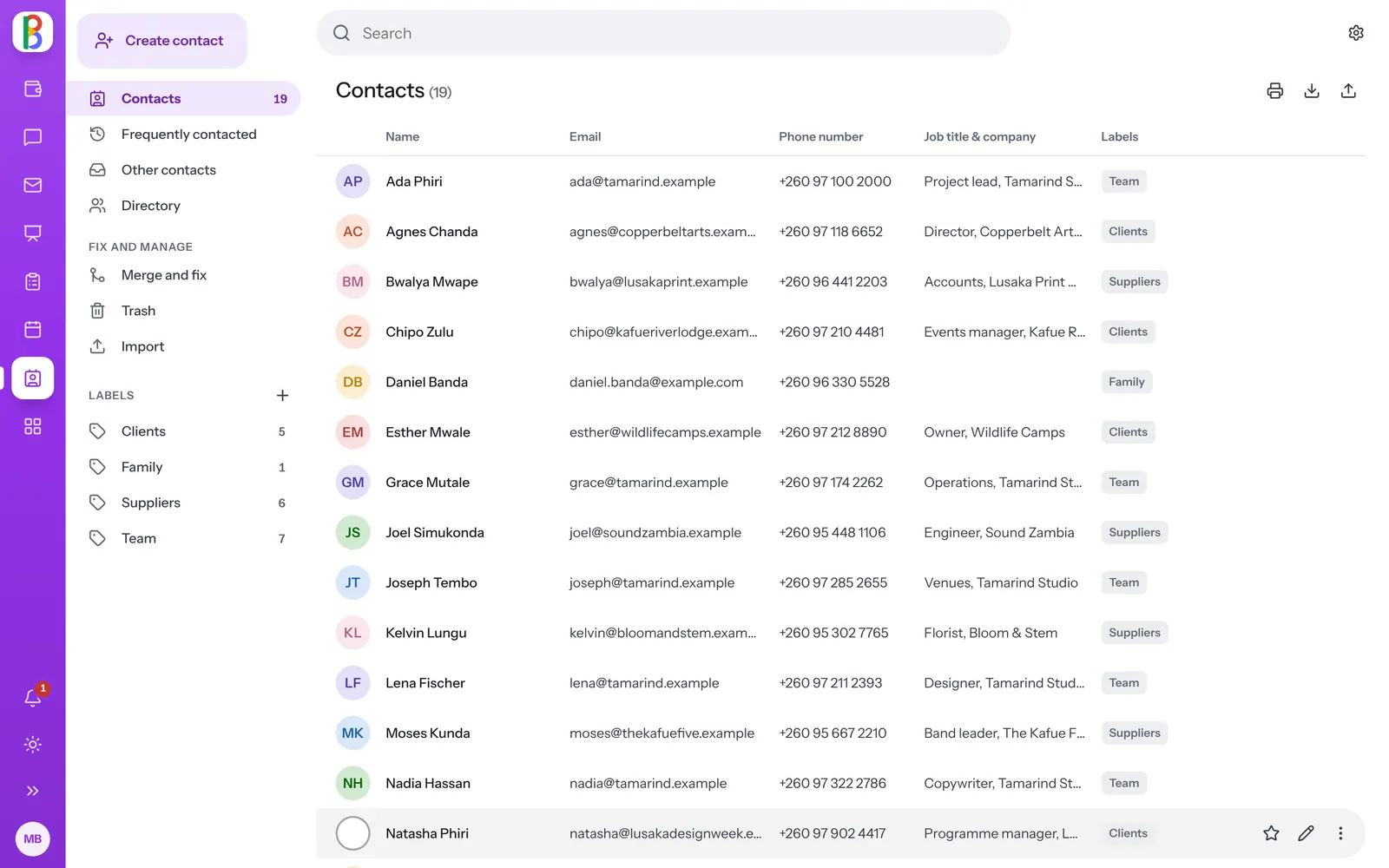Select Joseph Tembo's JT avatar
The image size is (1389, 868).
pos(352,582)
